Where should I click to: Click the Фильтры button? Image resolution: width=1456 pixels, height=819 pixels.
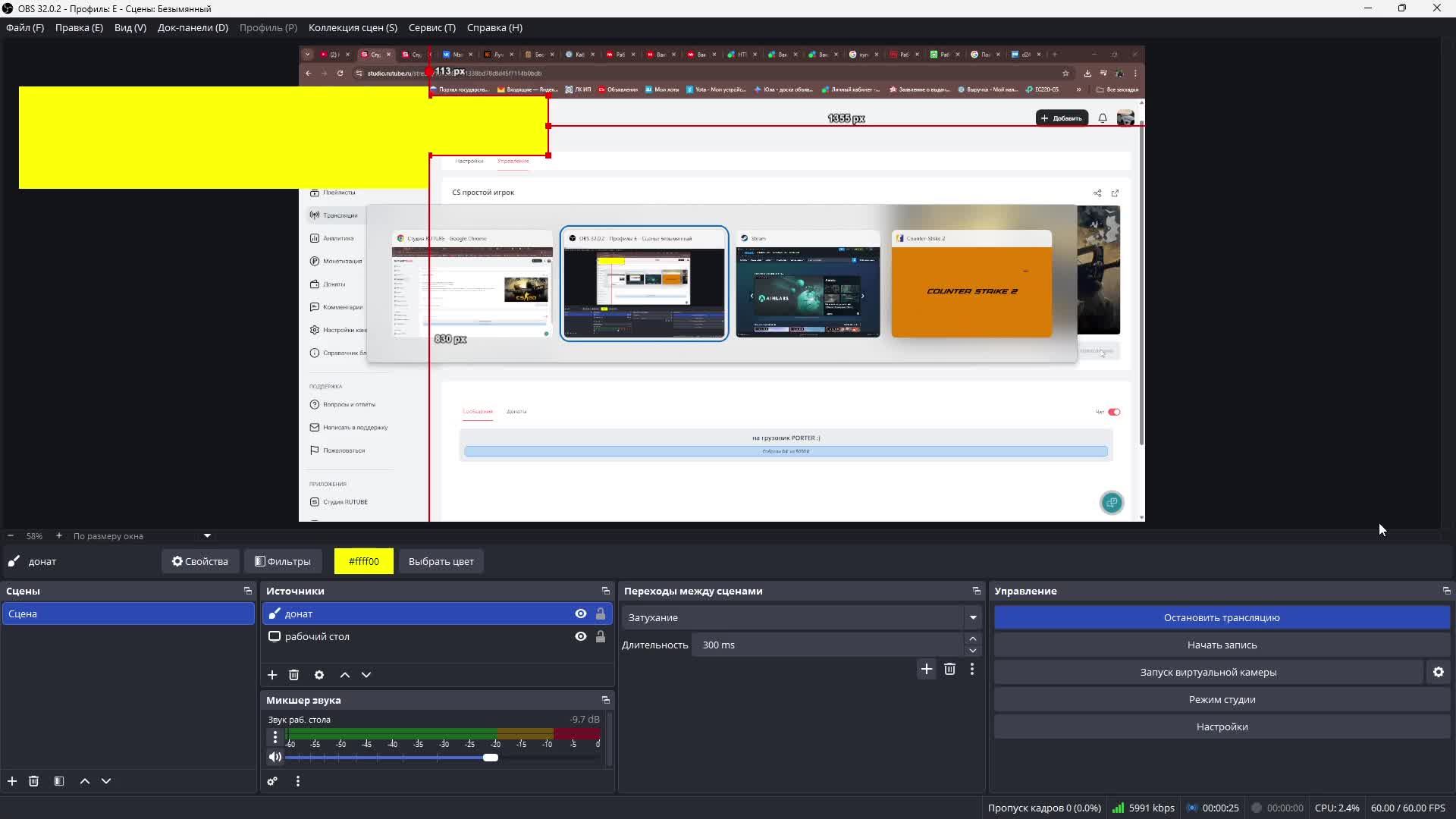point(283,561)
